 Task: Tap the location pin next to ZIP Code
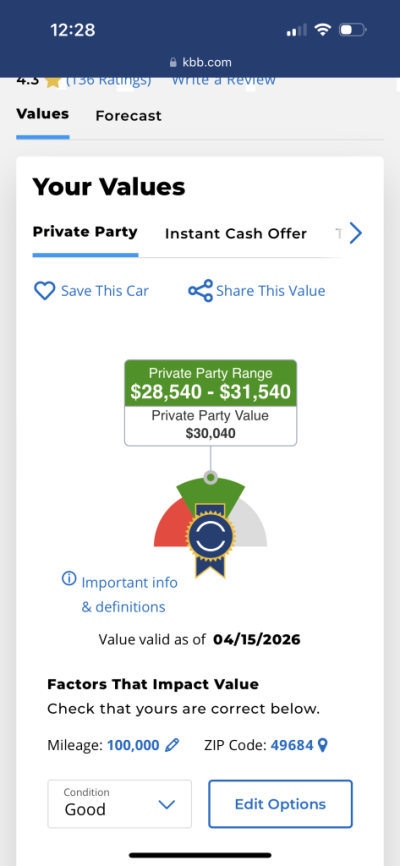click(323, 746)
